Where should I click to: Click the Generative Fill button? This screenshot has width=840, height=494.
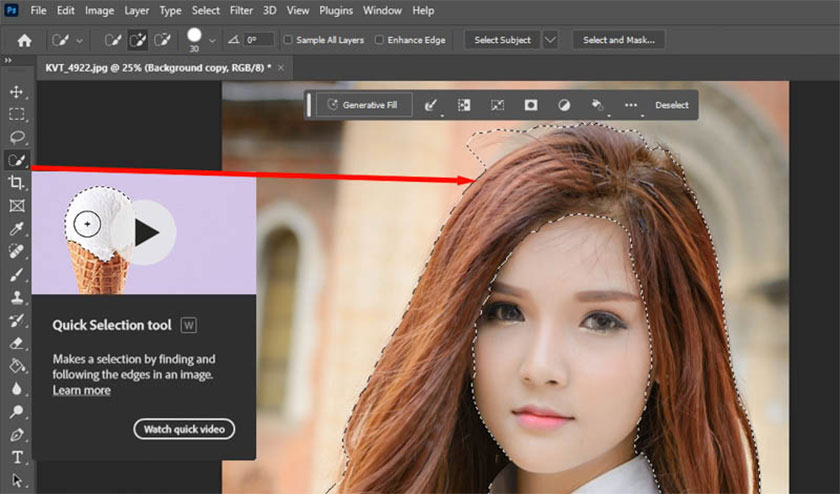(362, 105)
